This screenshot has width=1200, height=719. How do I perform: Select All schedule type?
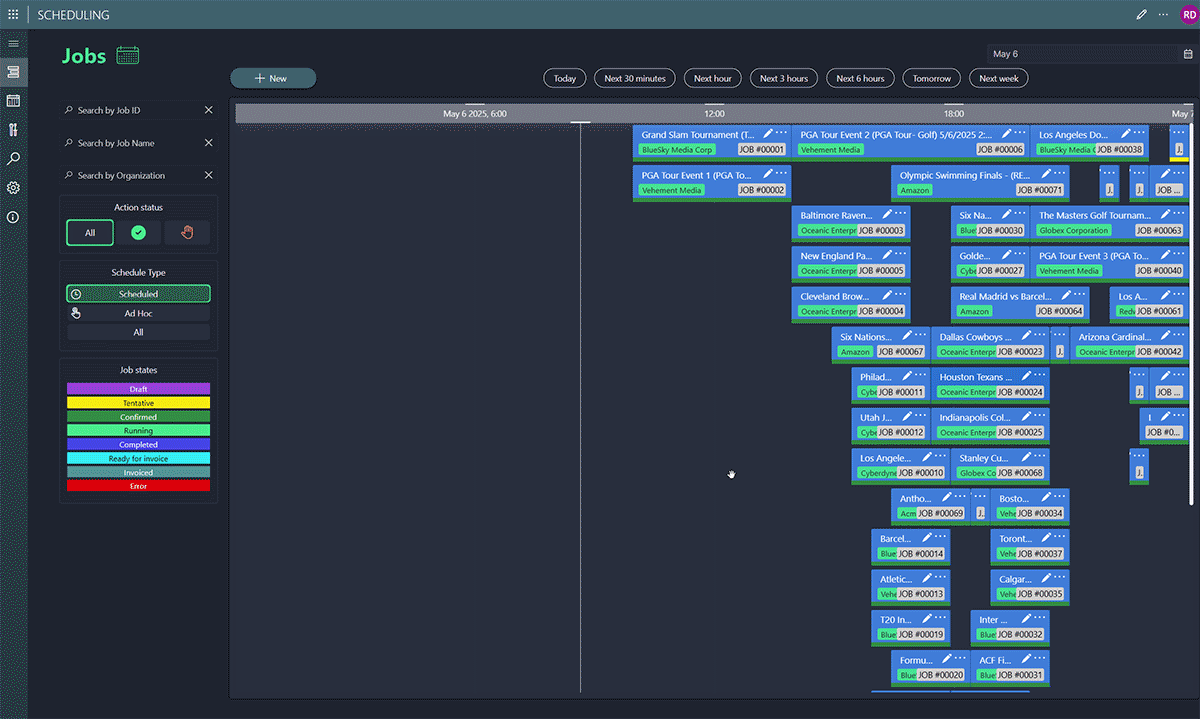(x=139, y=332)
